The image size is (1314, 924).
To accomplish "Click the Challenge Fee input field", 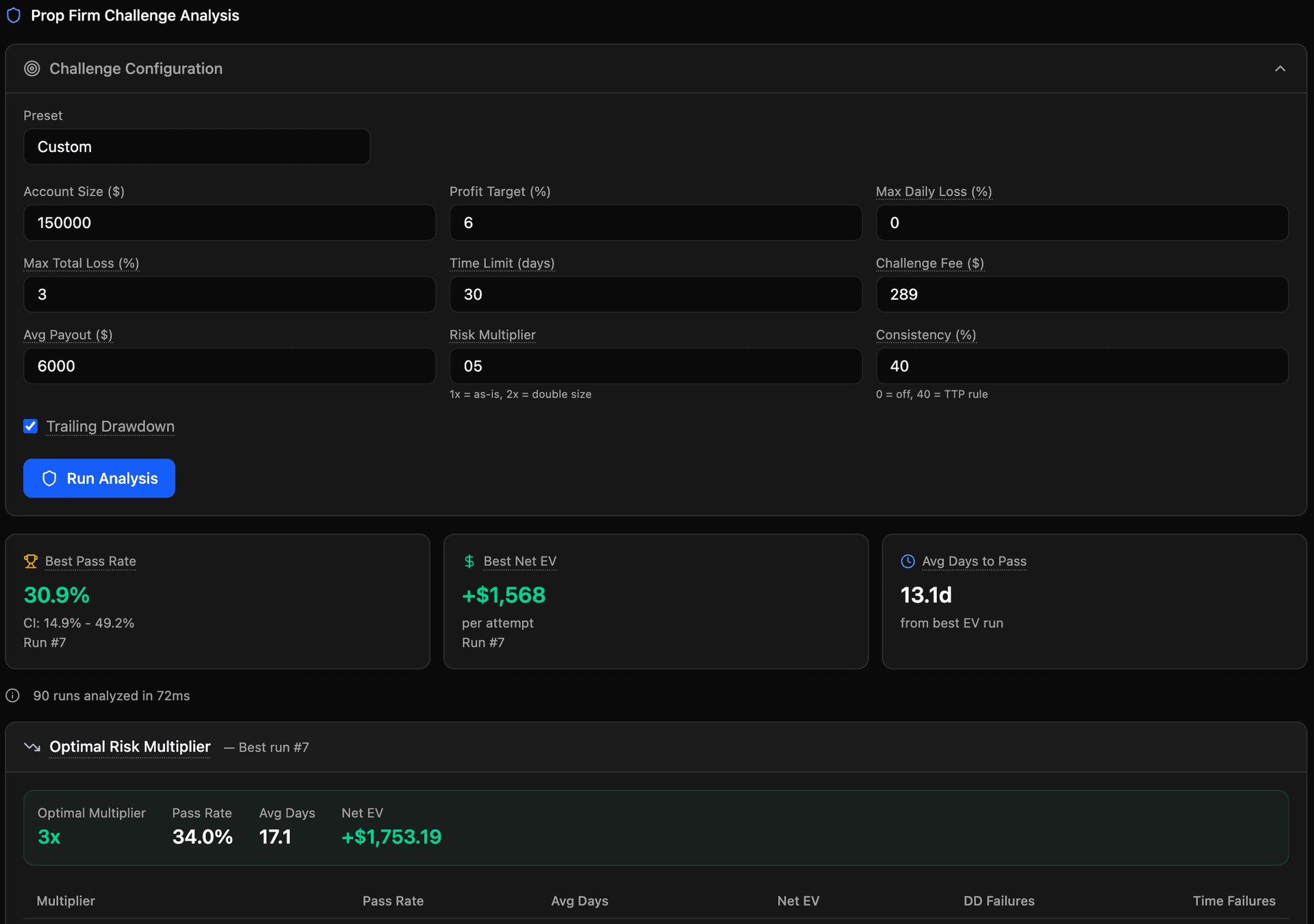I will [x=1082, y=294].
